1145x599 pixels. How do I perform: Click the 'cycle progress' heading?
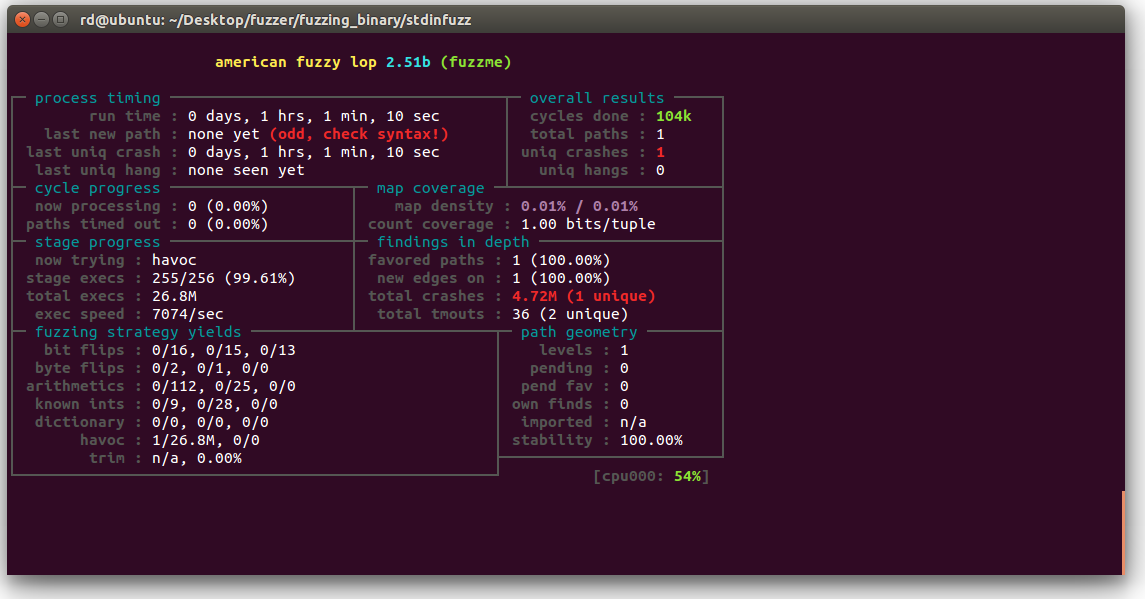point(97,188)
